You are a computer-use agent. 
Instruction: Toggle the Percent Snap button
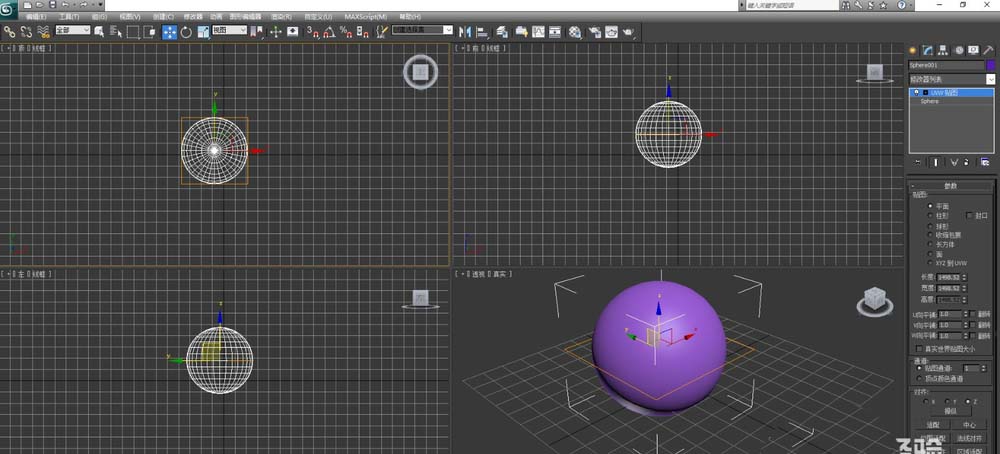pyautogui.click(x=346, y=31)
